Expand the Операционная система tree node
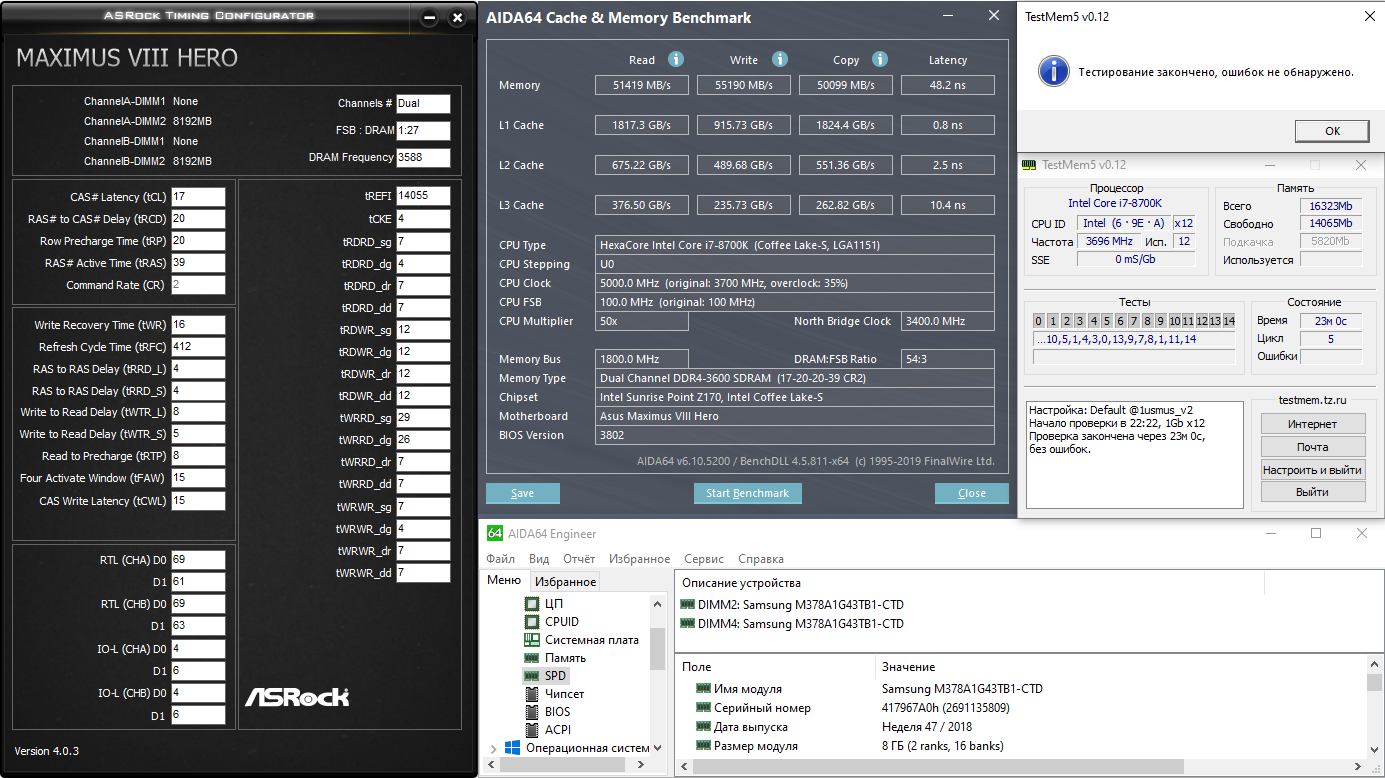This screenshot has height=778, width=1385. pyautogui.click(x=493, y=748)
